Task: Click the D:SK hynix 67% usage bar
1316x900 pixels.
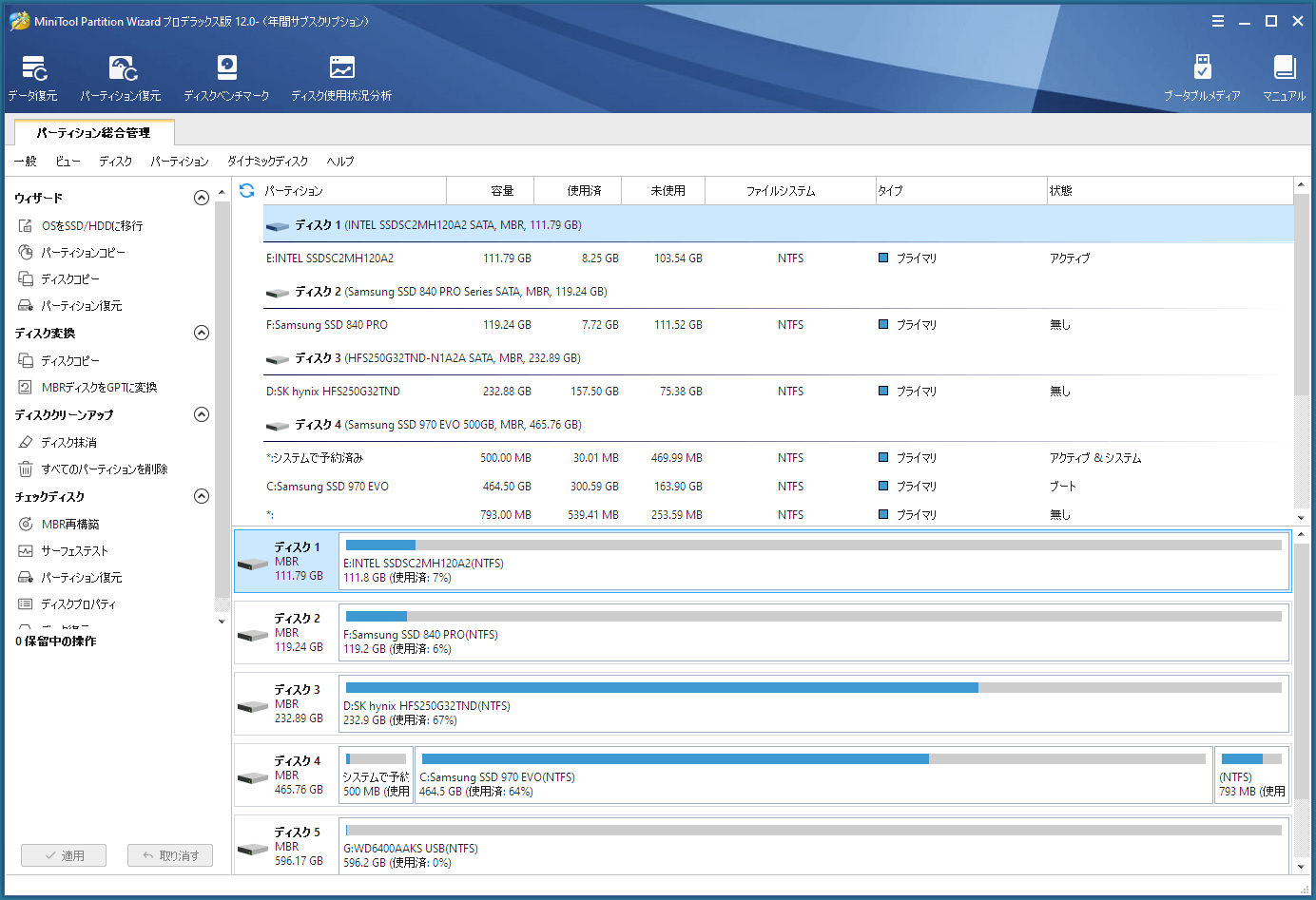Action: point(814,687)
